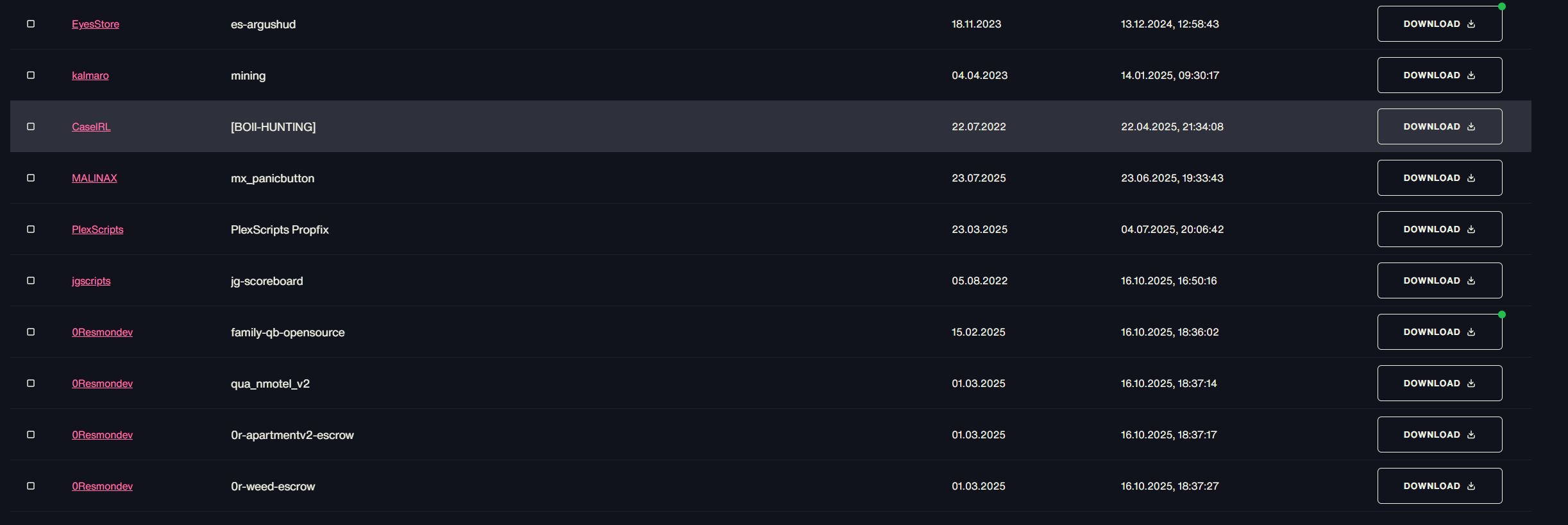Select the family-qb-opensource asset name
Viewport: 1568px width, 525px height.
287,332
